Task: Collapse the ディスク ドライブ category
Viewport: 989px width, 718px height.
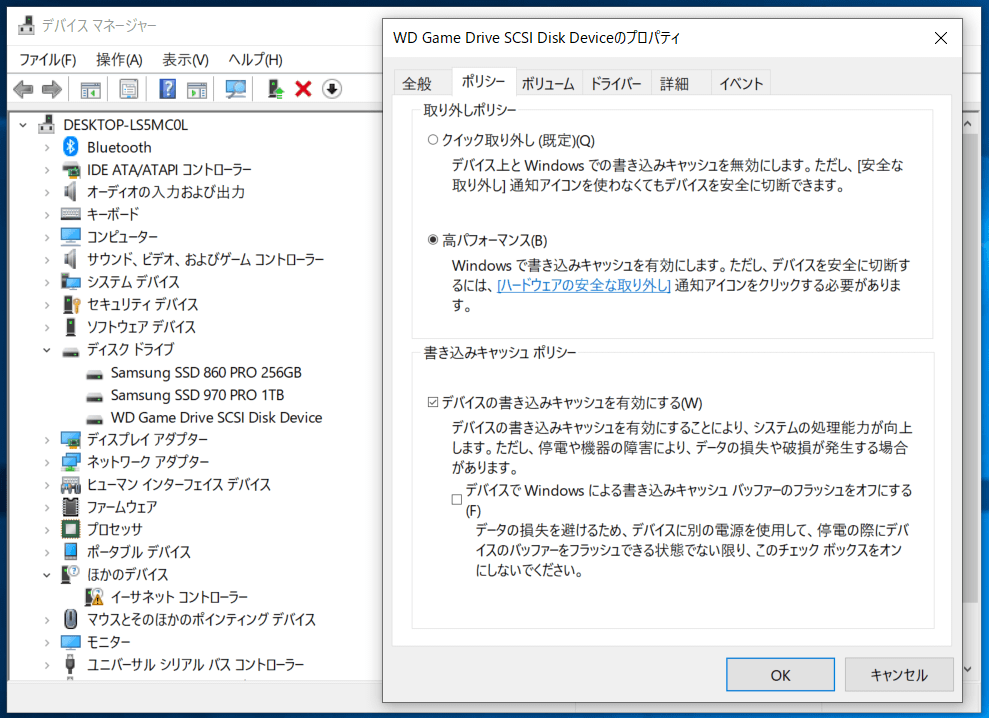Action: tap(47, 350)
